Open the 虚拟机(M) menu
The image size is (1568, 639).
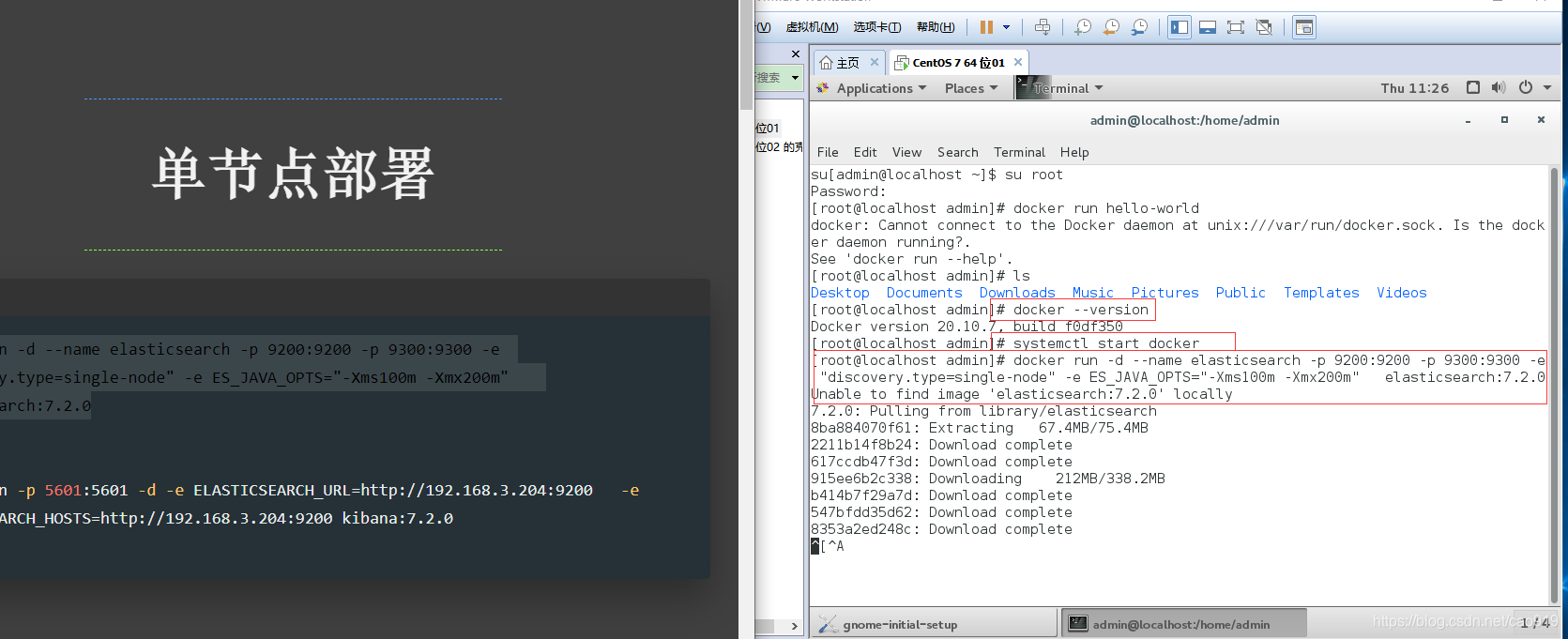[812, 27]
